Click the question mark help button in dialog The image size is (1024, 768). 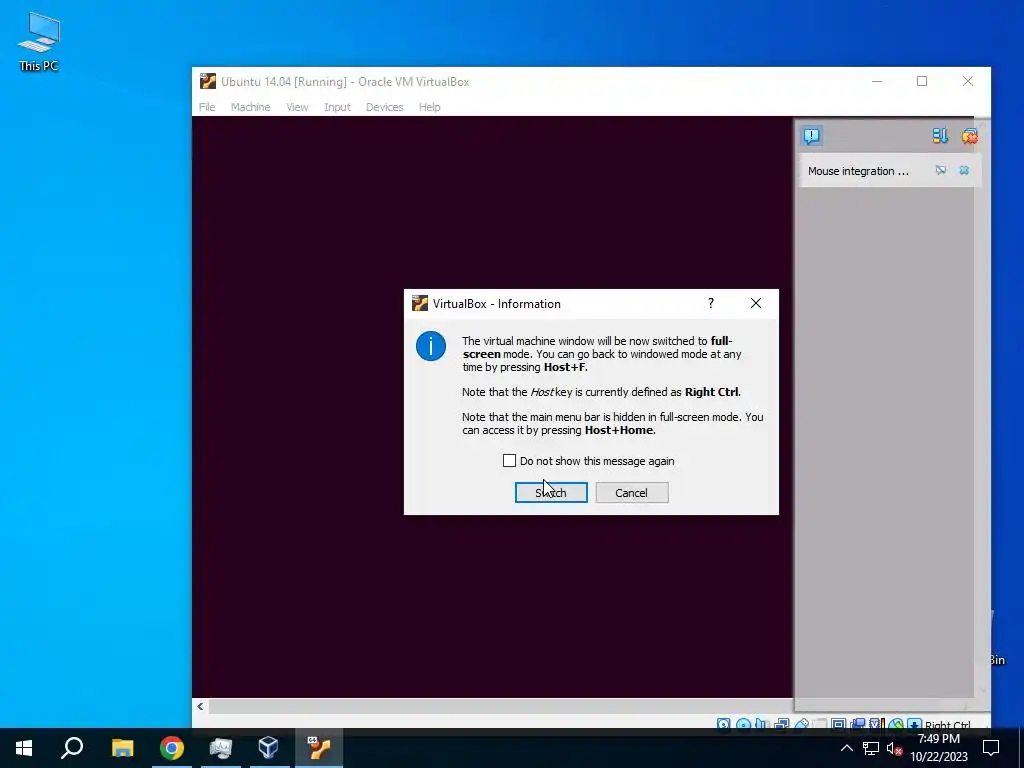[x=711, y=303]
